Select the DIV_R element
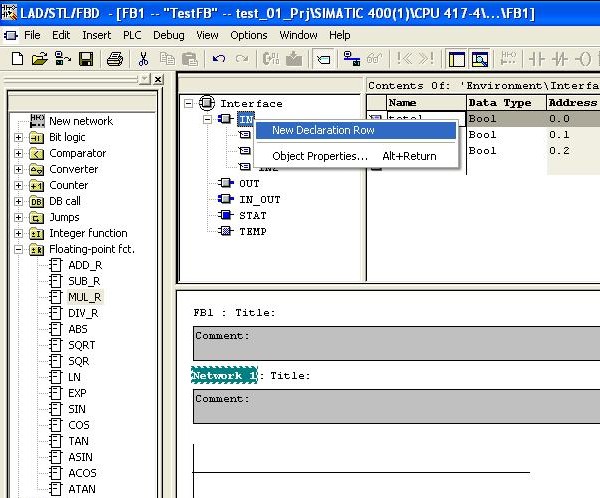600x498 pixels. 83,313
